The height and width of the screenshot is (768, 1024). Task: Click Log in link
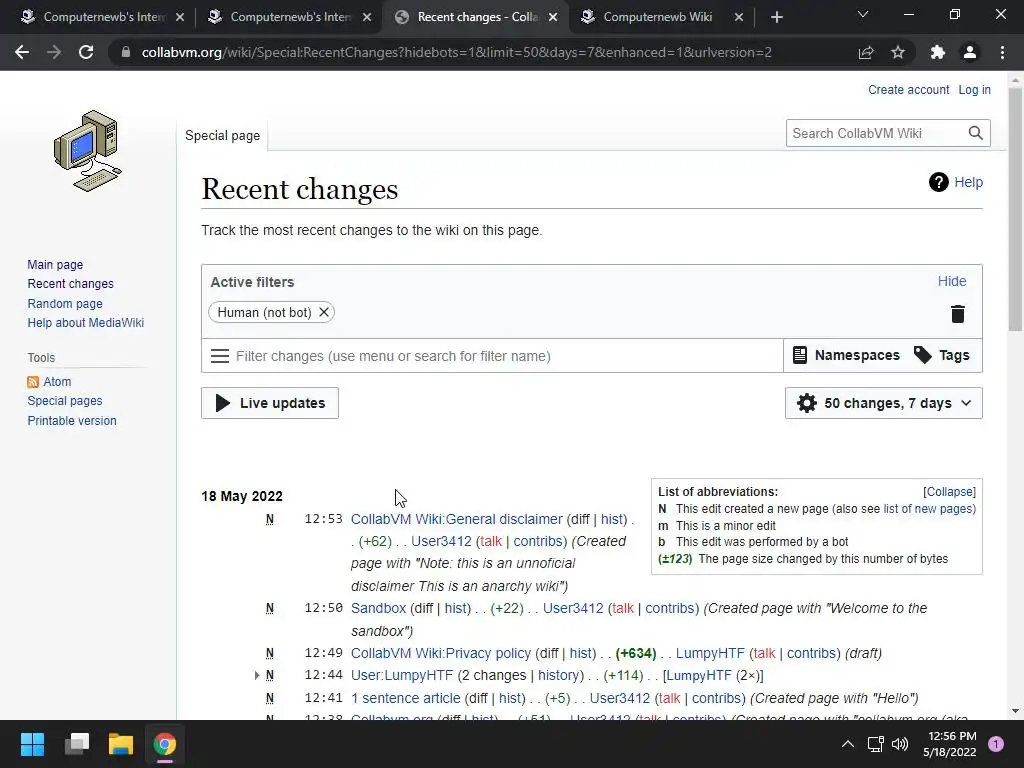pyautogui.click(x=974, y=89)
